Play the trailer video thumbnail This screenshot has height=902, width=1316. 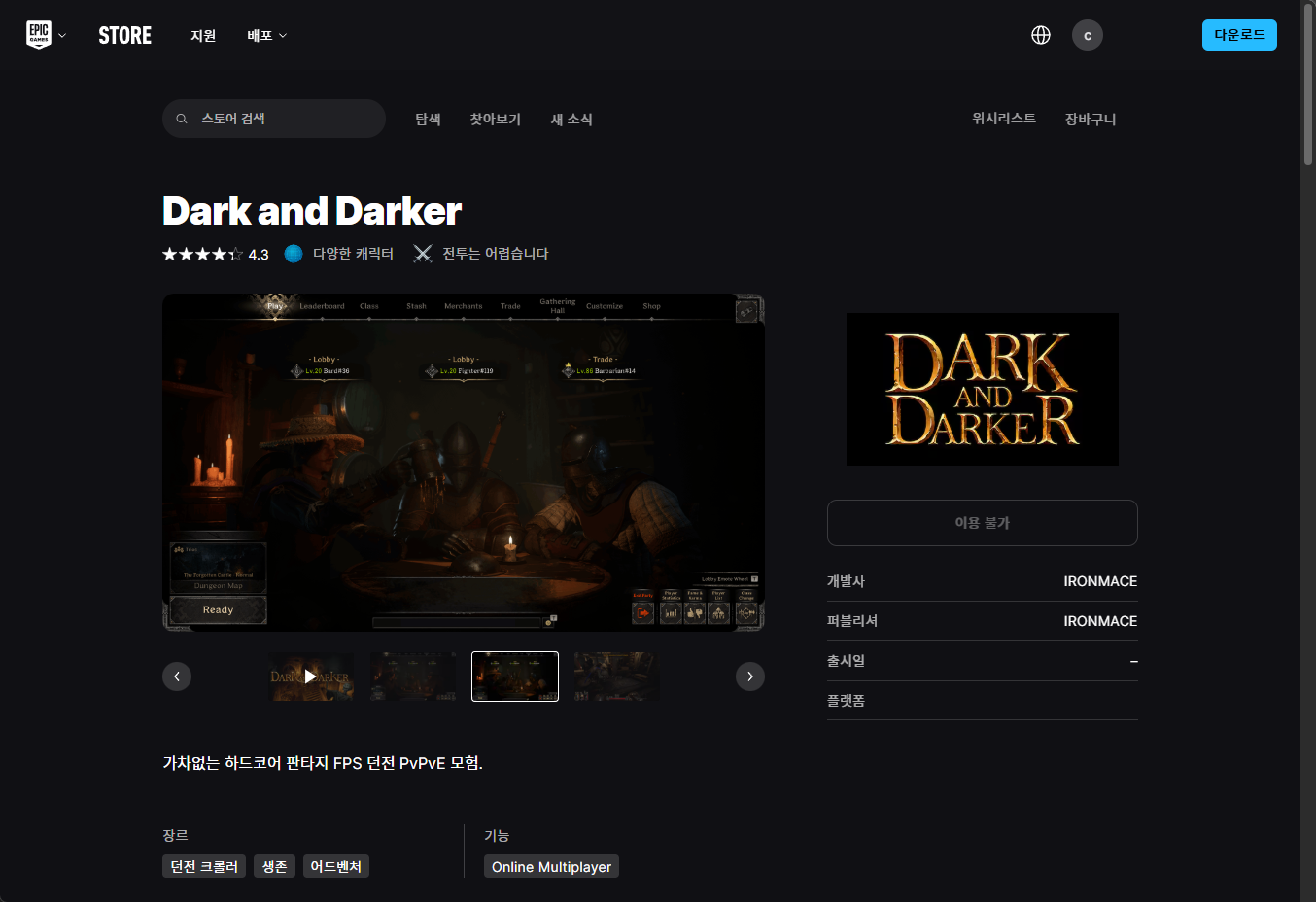(x=311, y=676)
